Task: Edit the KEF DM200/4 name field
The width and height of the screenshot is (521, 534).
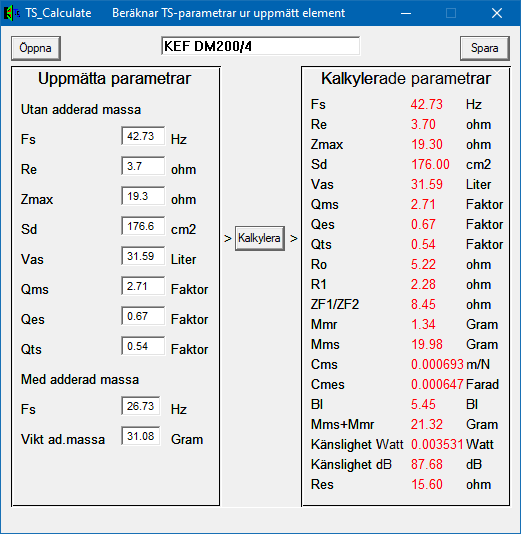Action: click(x=260, y=46)
